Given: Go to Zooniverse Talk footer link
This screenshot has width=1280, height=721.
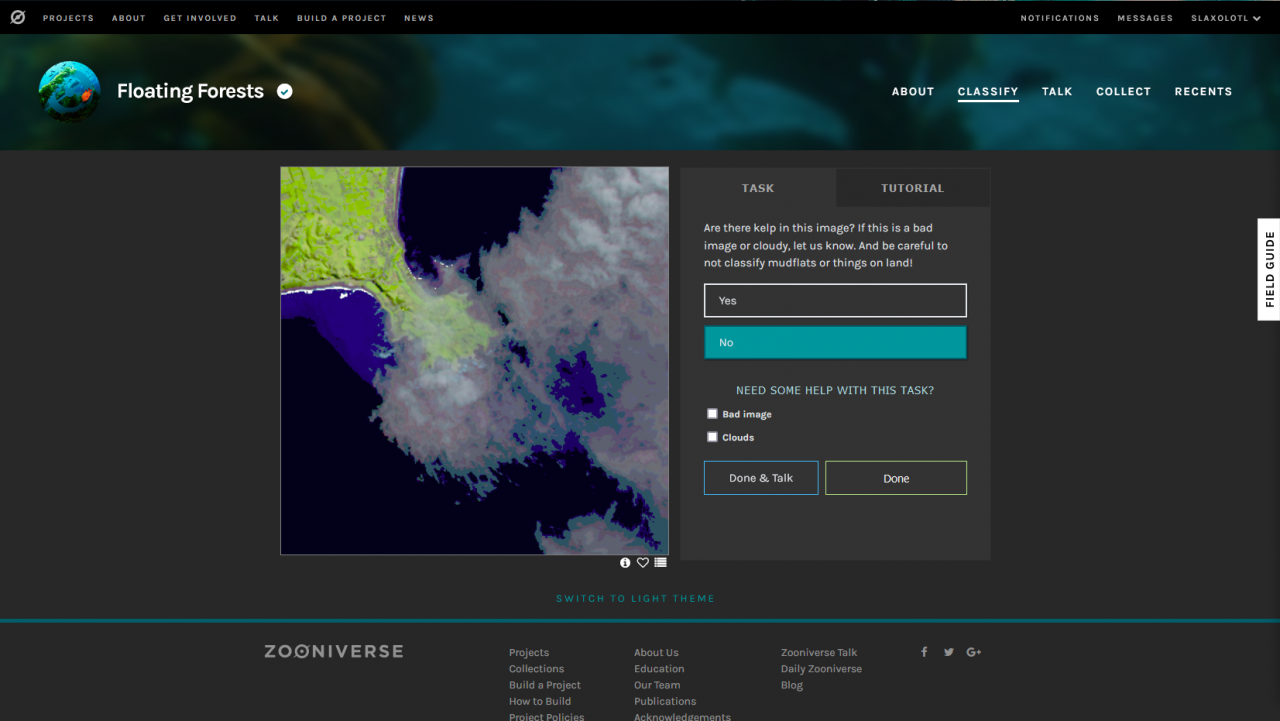Looking at the screenshot, I should 819,652.
